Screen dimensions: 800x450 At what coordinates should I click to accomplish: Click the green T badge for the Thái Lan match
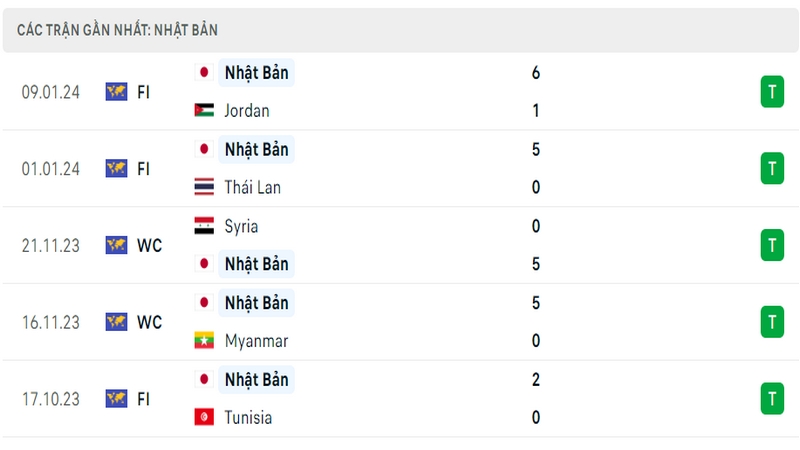click(772, 168)
